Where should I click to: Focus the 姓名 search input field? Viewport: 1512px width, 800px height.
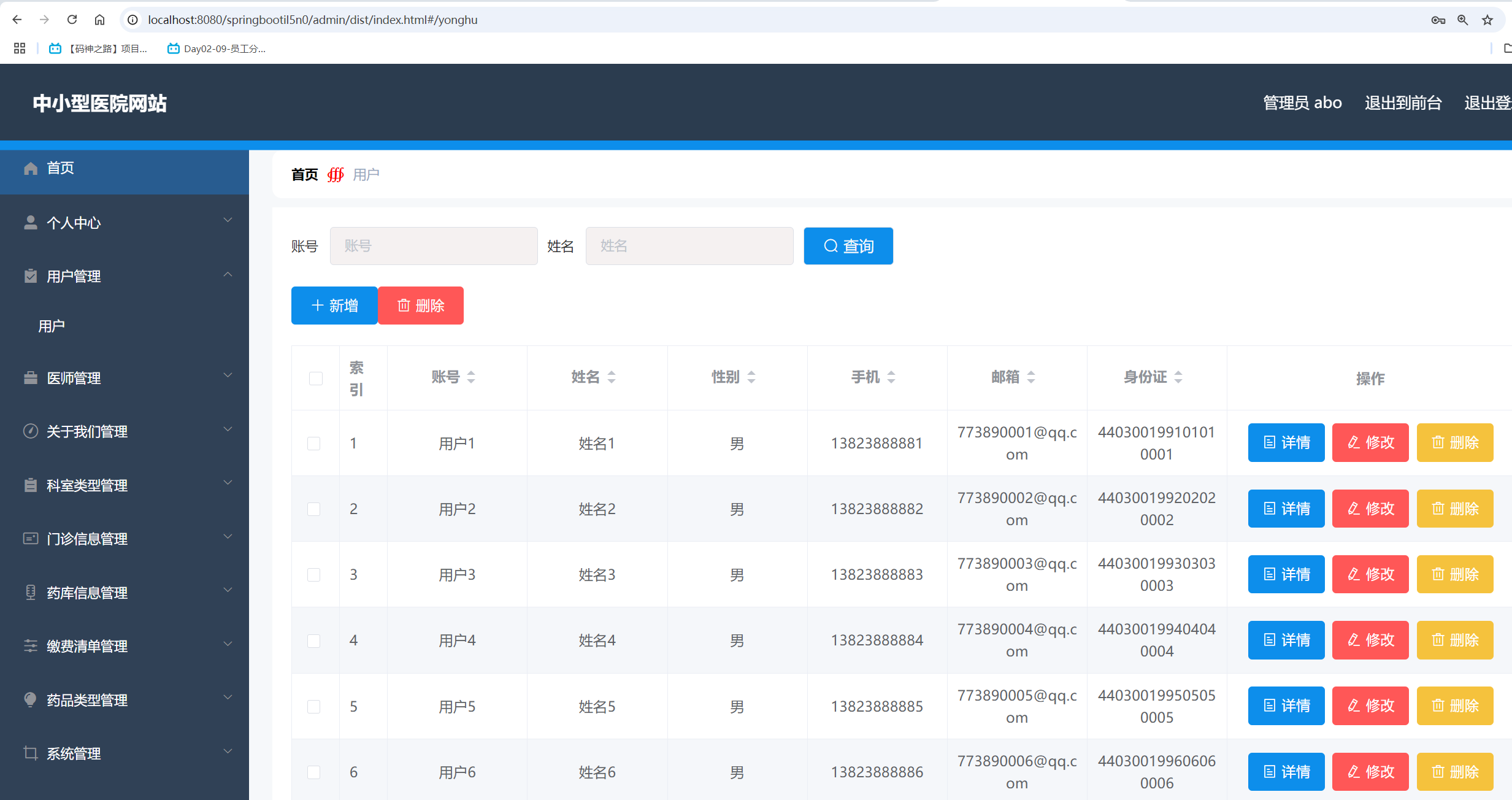point(689,246)
